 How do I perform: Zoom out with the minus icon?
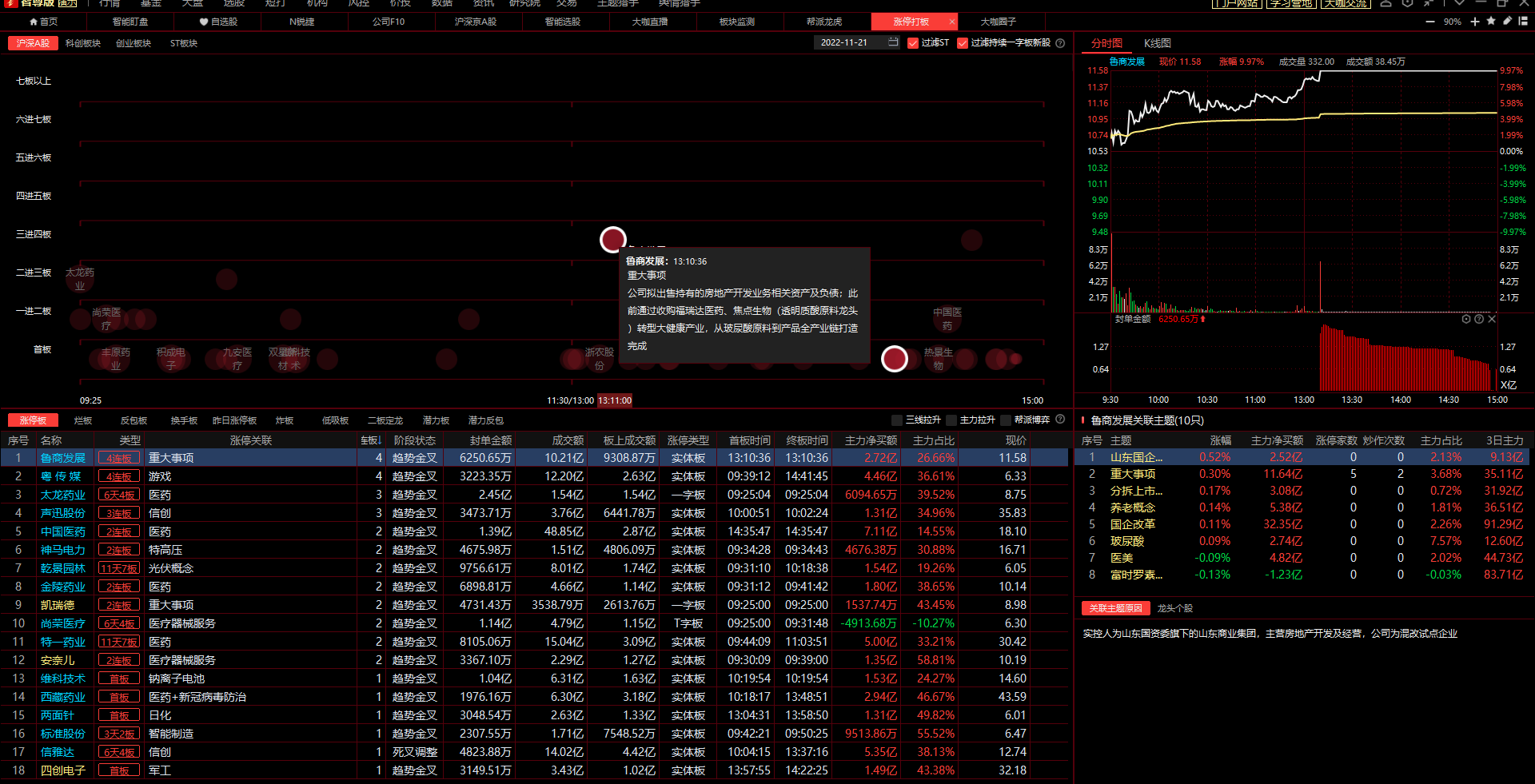pos(1429,22)
